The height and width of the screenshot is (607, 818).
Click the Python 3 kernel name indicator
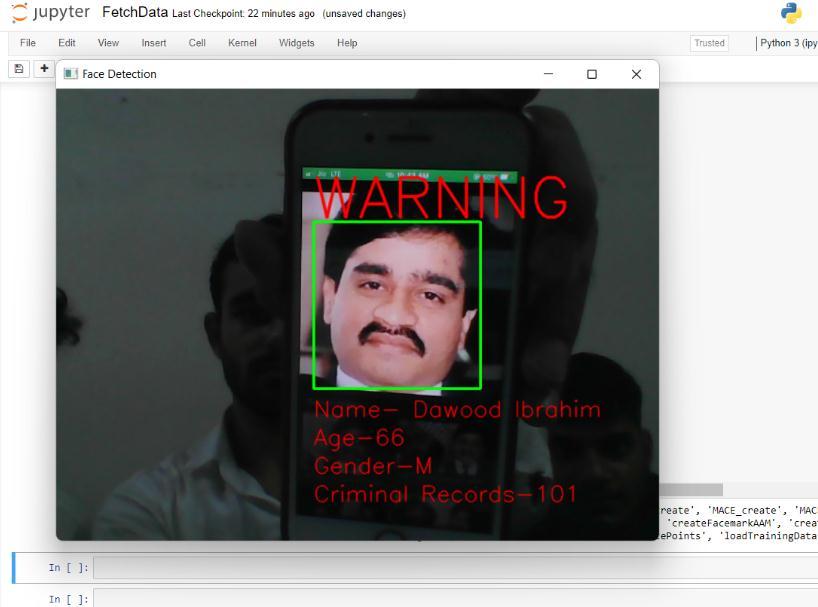click(788, 43)
